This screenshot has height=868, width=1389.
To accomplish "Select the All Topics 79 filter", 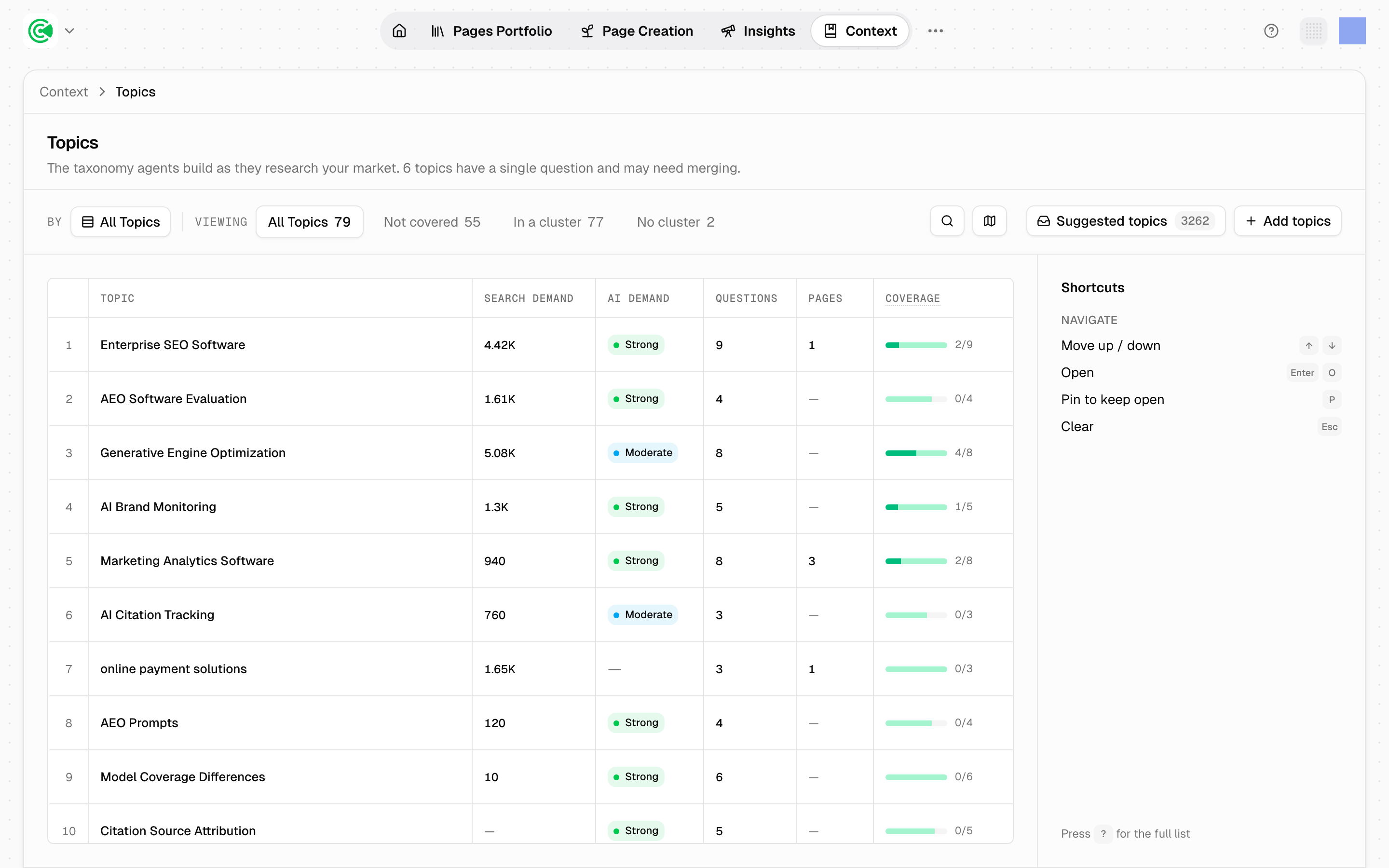I will coord(309,222).
